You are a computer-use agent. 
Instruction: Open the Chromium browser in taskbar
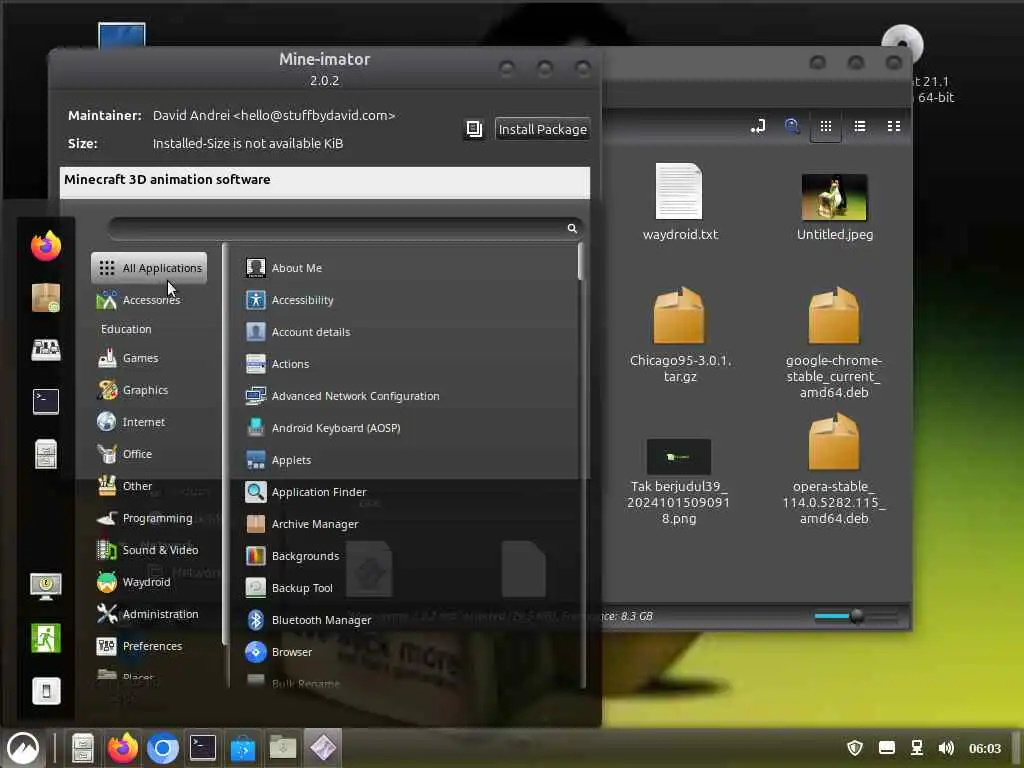coord(163,748)
